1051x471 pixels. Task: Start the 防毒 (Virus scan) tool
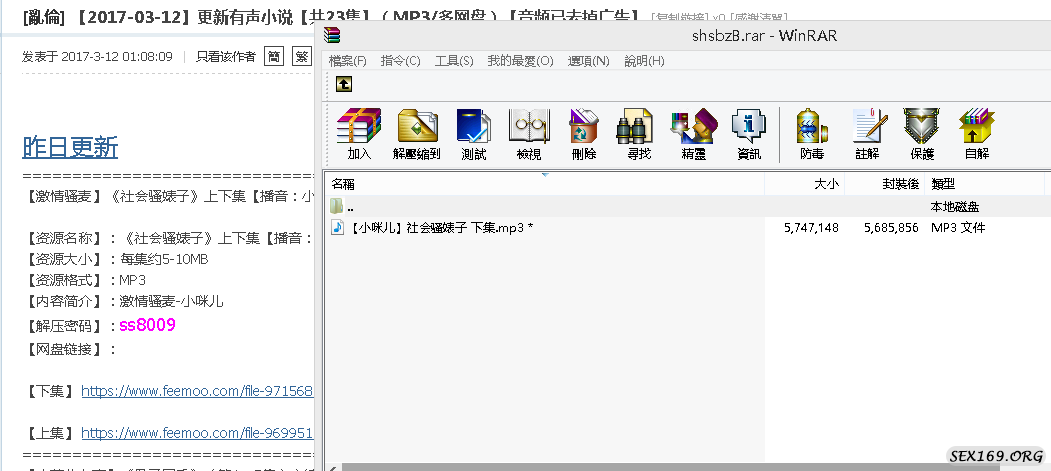[812, 134]
